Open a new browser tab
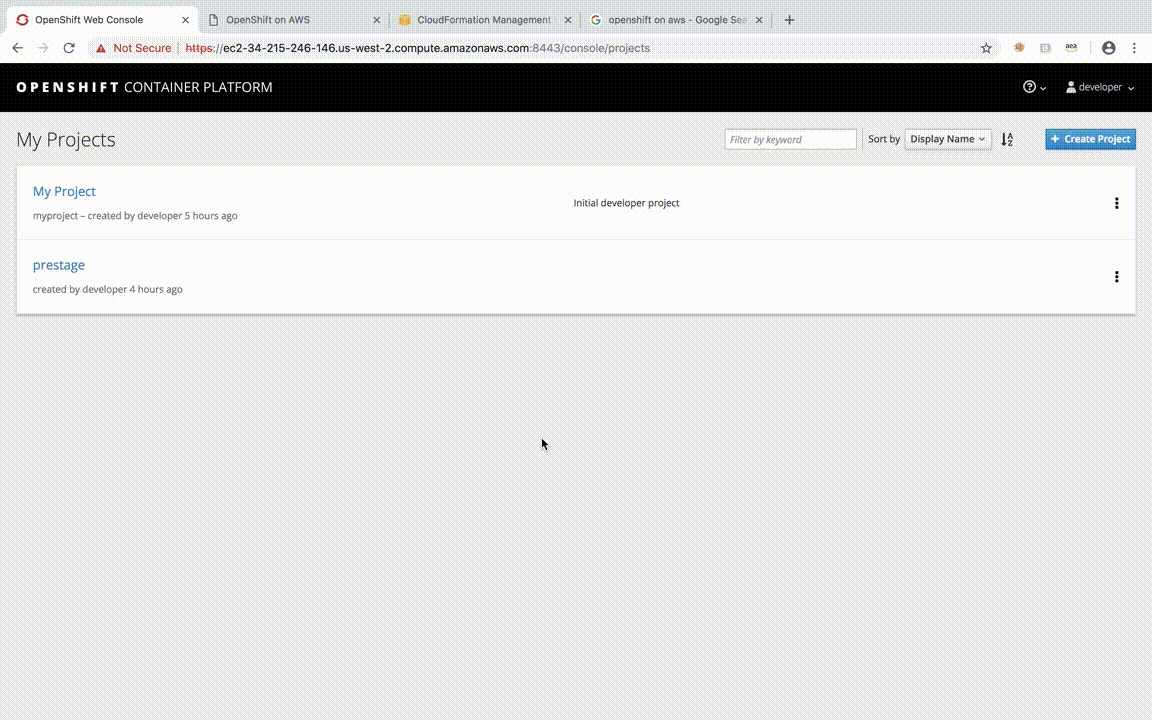Viewport: 1152px width, 720px height. point(789,20)
